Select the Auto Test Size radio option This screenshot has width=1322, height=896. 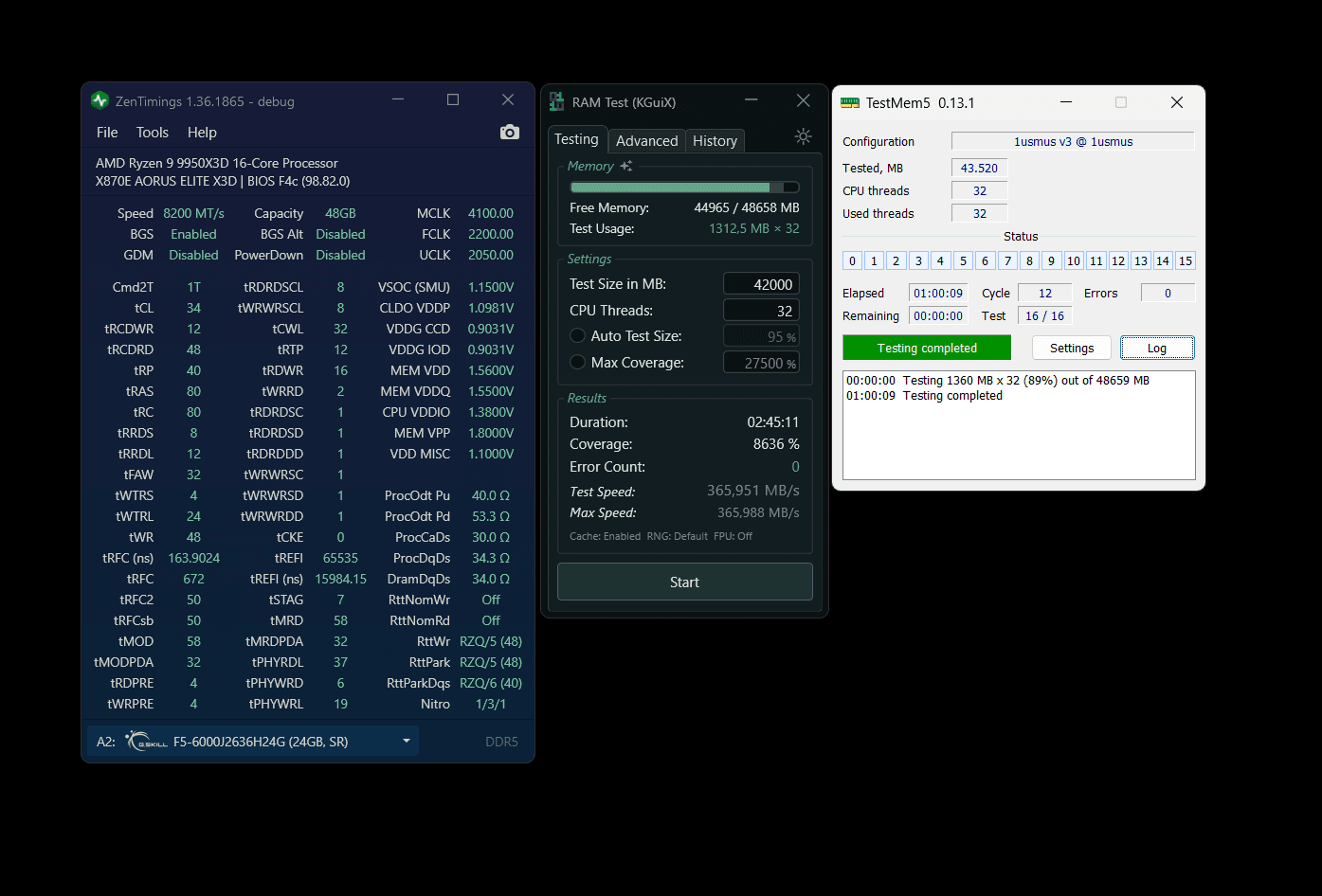coord(577,336)
